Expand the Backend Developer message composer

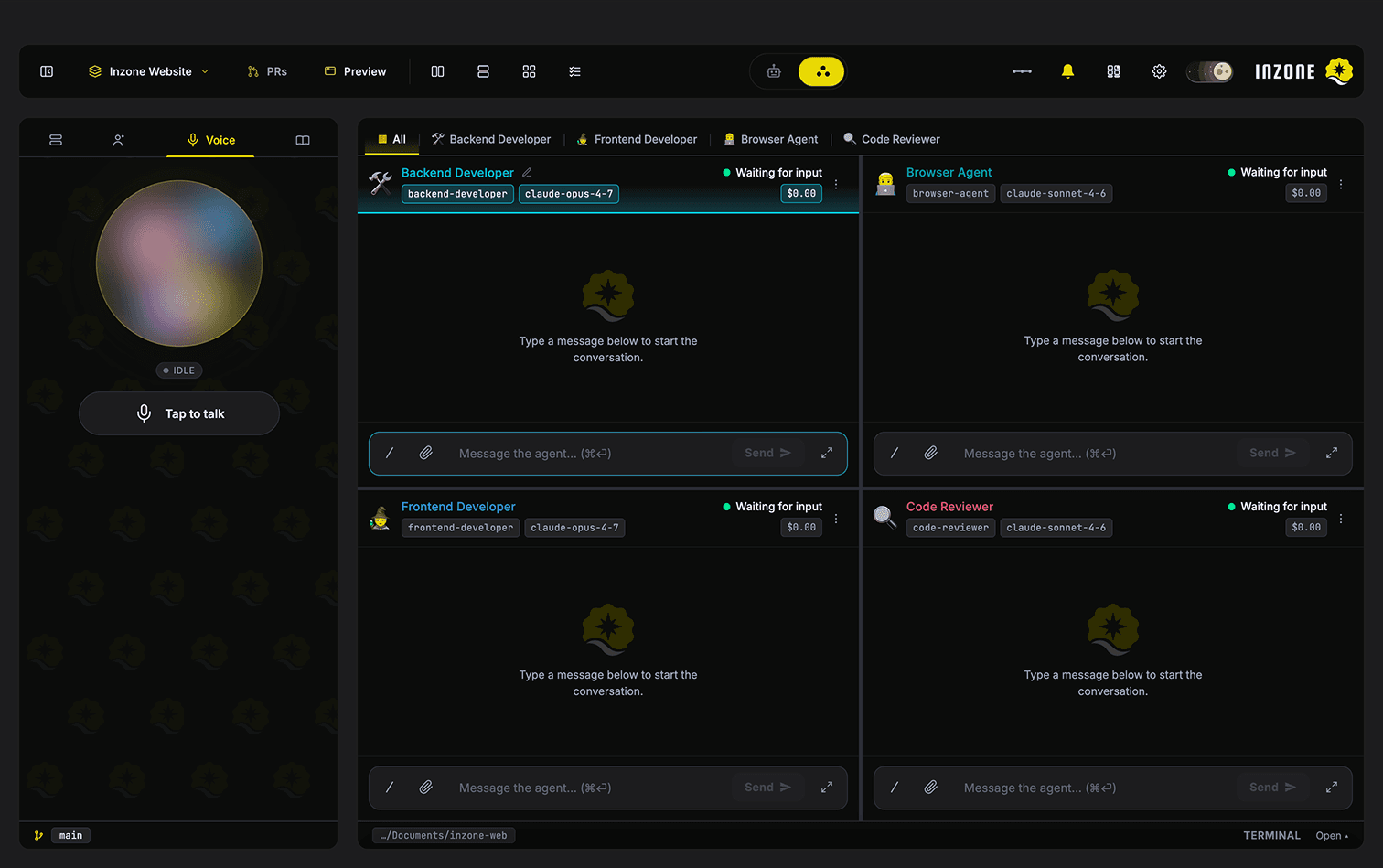coord(827,453)
